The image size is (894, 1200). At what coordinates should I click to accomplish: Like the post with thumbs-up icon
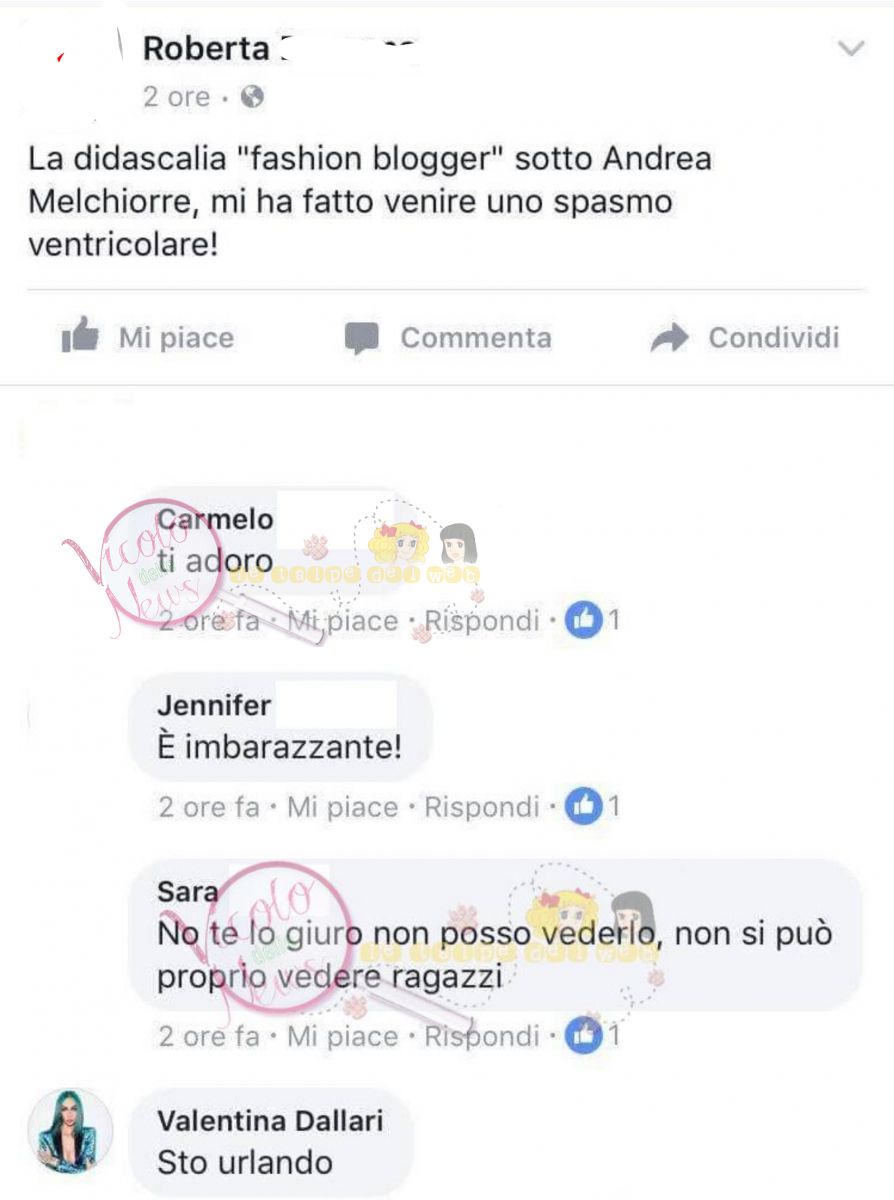80,336
